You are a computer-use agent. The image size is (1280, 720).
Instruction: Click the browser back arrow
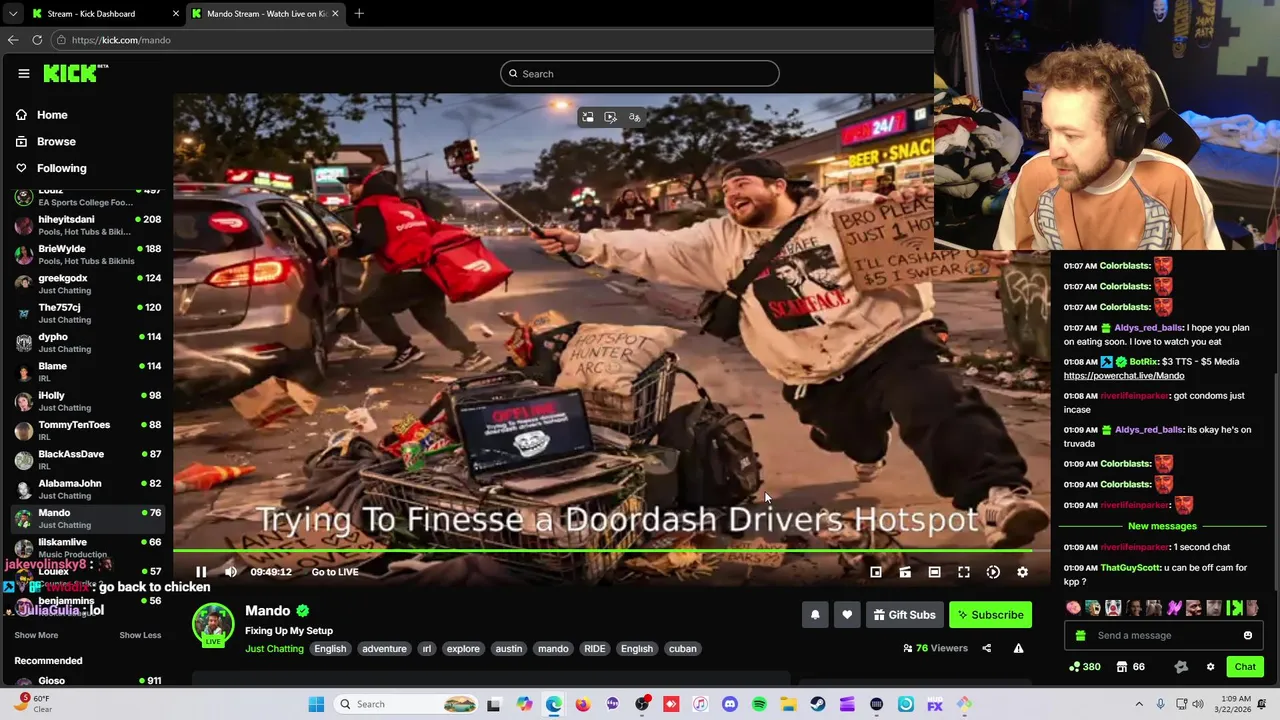click(x=12, y=40)
